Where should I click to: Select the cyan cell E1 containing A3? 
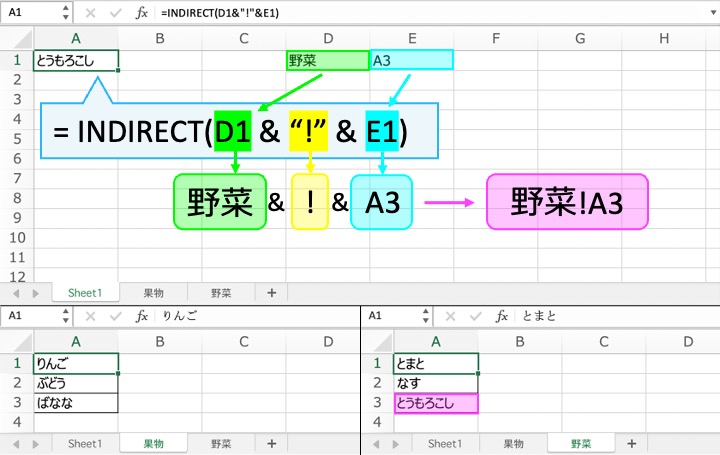[x=411, y=60]
